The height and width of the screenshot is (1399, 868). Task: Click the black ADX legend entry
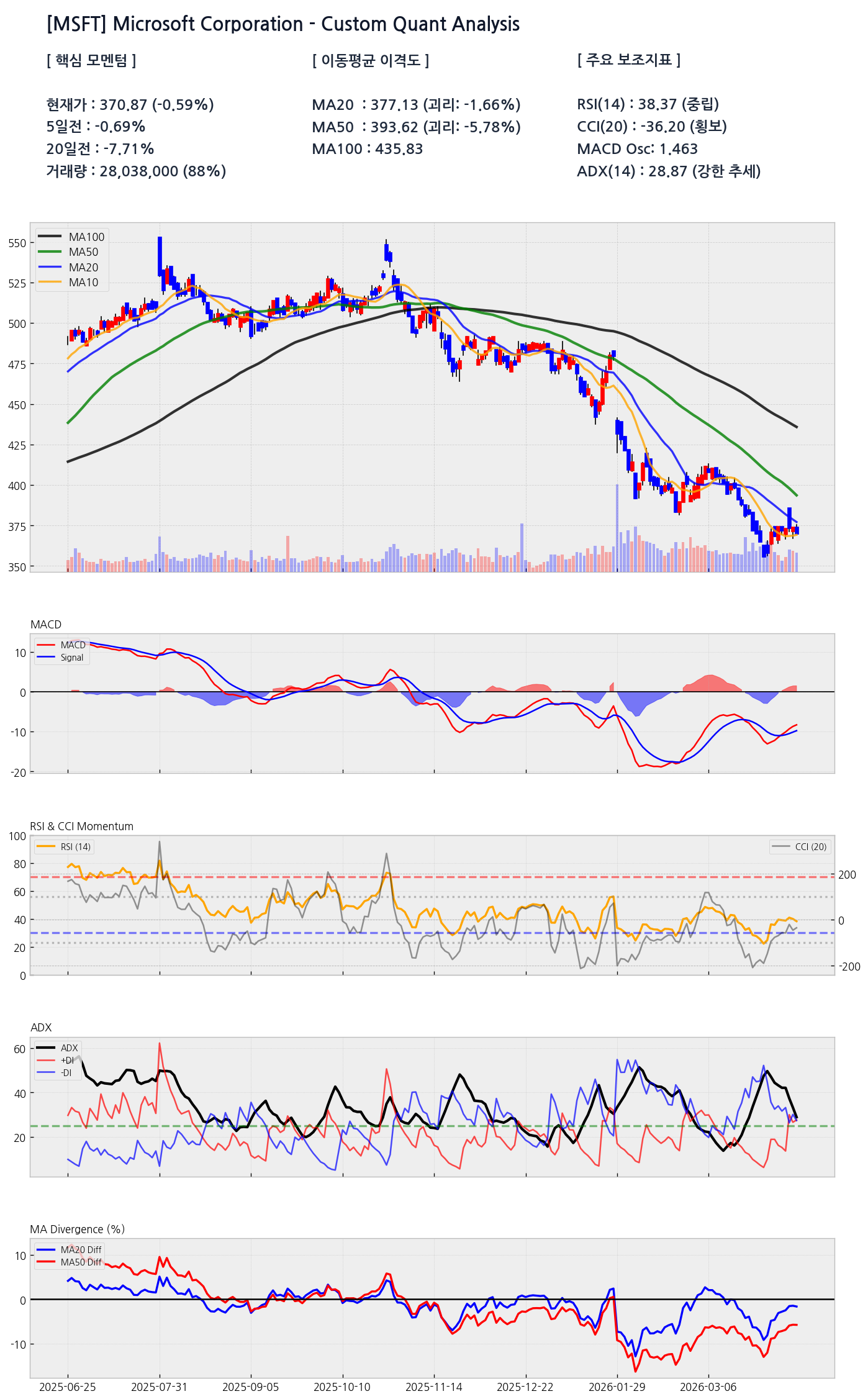coord(58,1048)
